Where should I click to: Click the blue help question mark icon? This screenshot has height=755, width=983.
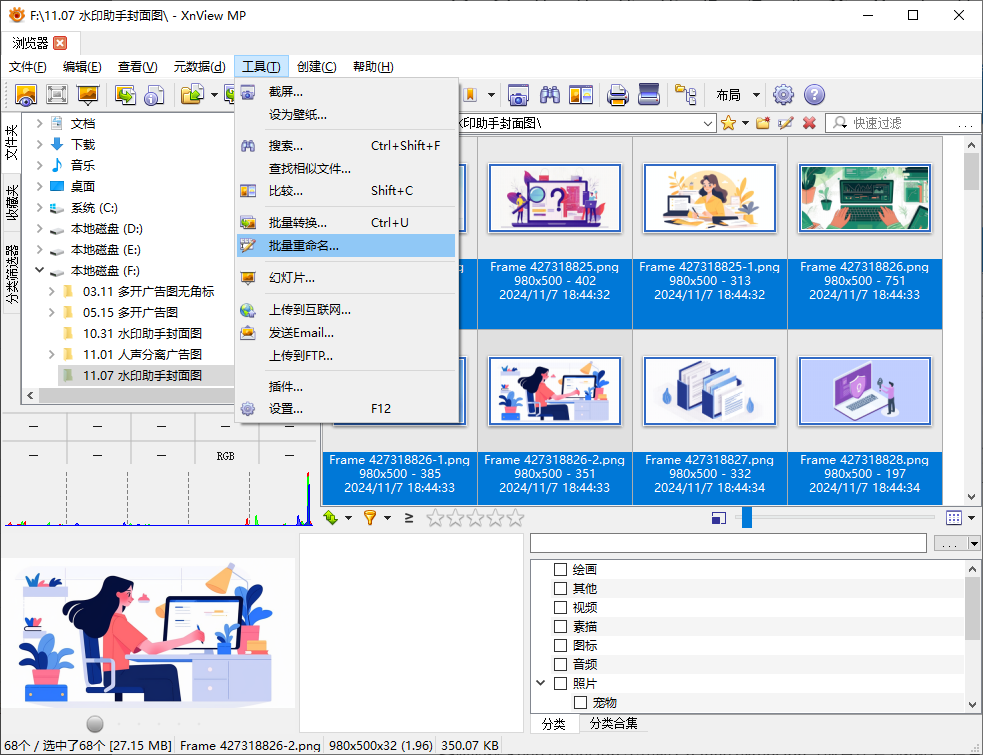coord(814,95)
